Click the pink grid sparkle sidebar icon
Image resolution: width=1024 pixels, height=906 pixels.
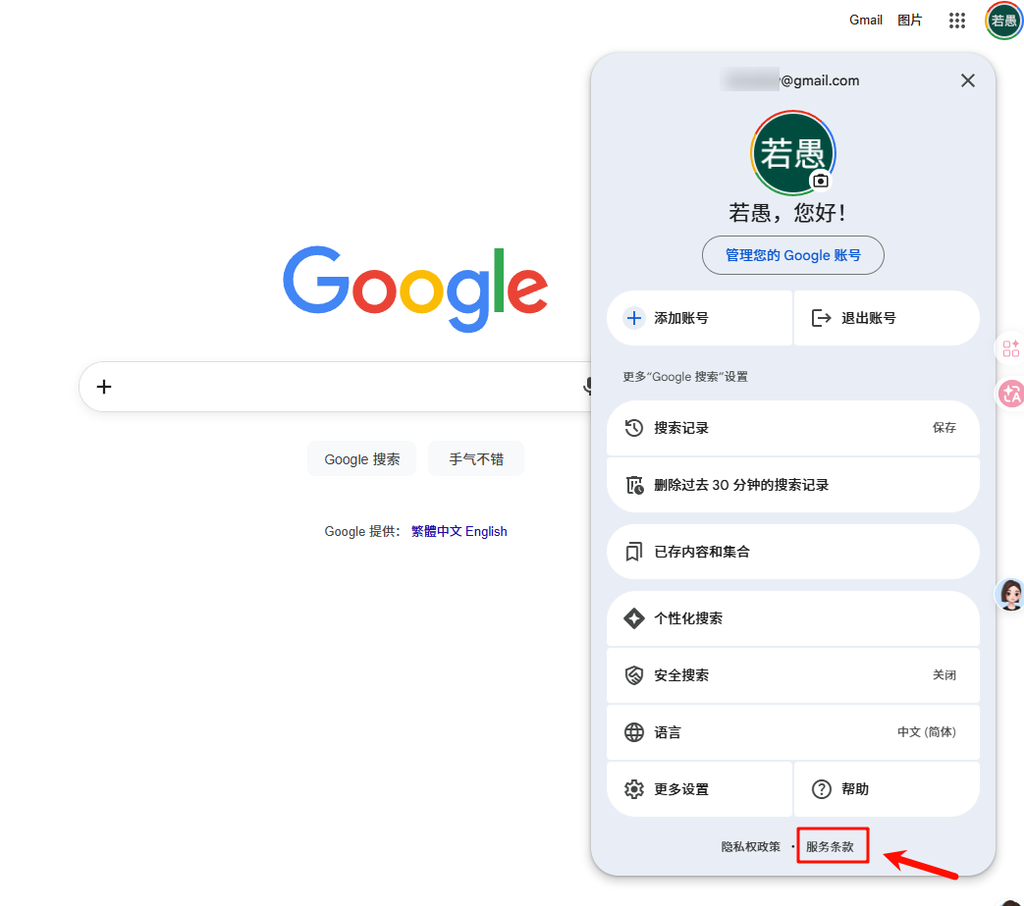tap(1010, 349)
